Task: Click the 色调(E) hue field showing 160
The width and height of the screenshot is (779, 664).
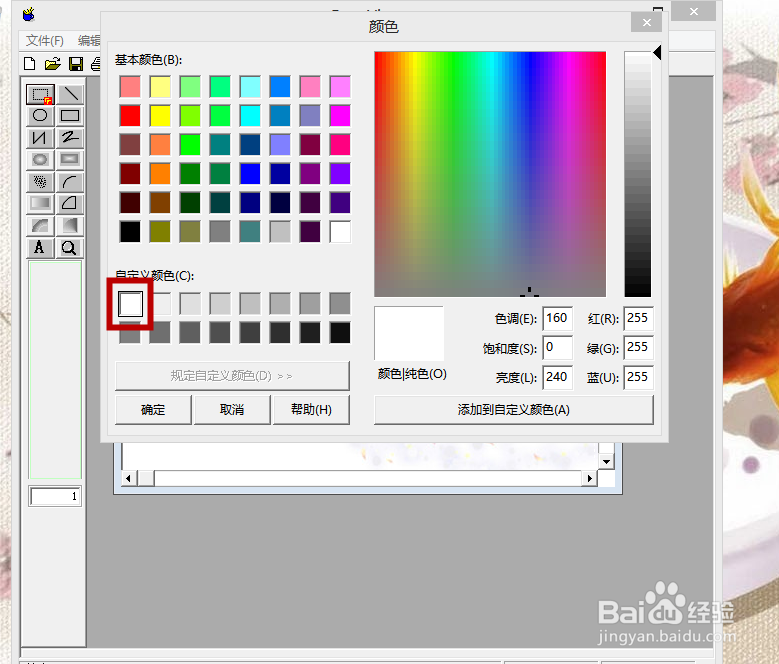Action: pyautogui.click(x=558, y=318)
